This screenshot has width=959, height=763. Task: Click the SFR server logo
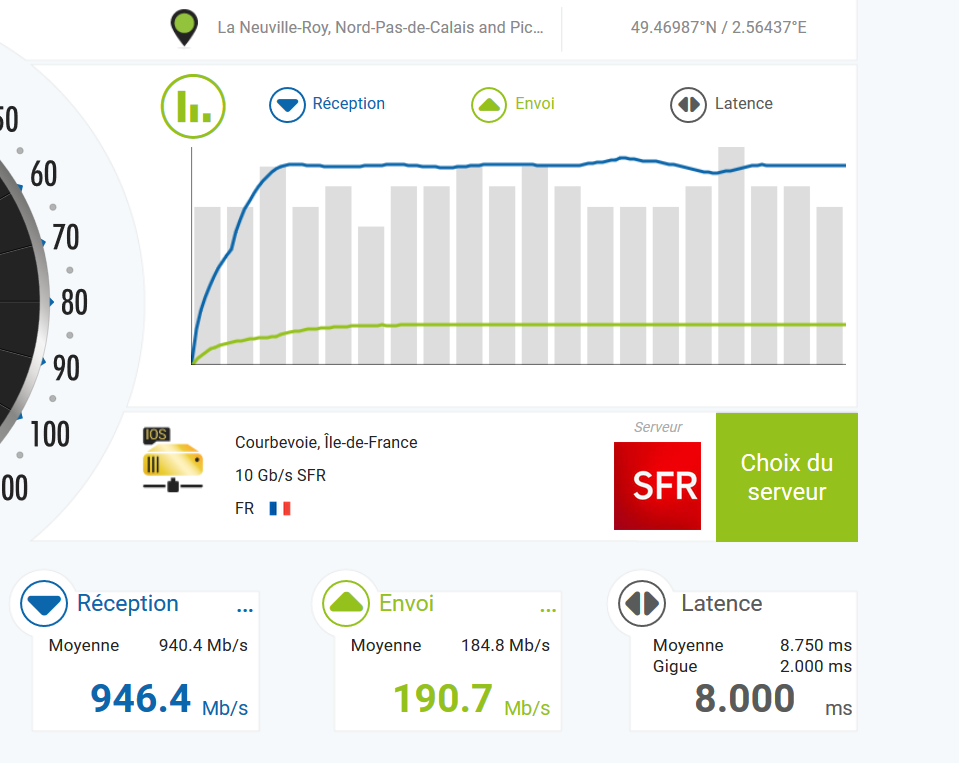click(x=657, y=485)
